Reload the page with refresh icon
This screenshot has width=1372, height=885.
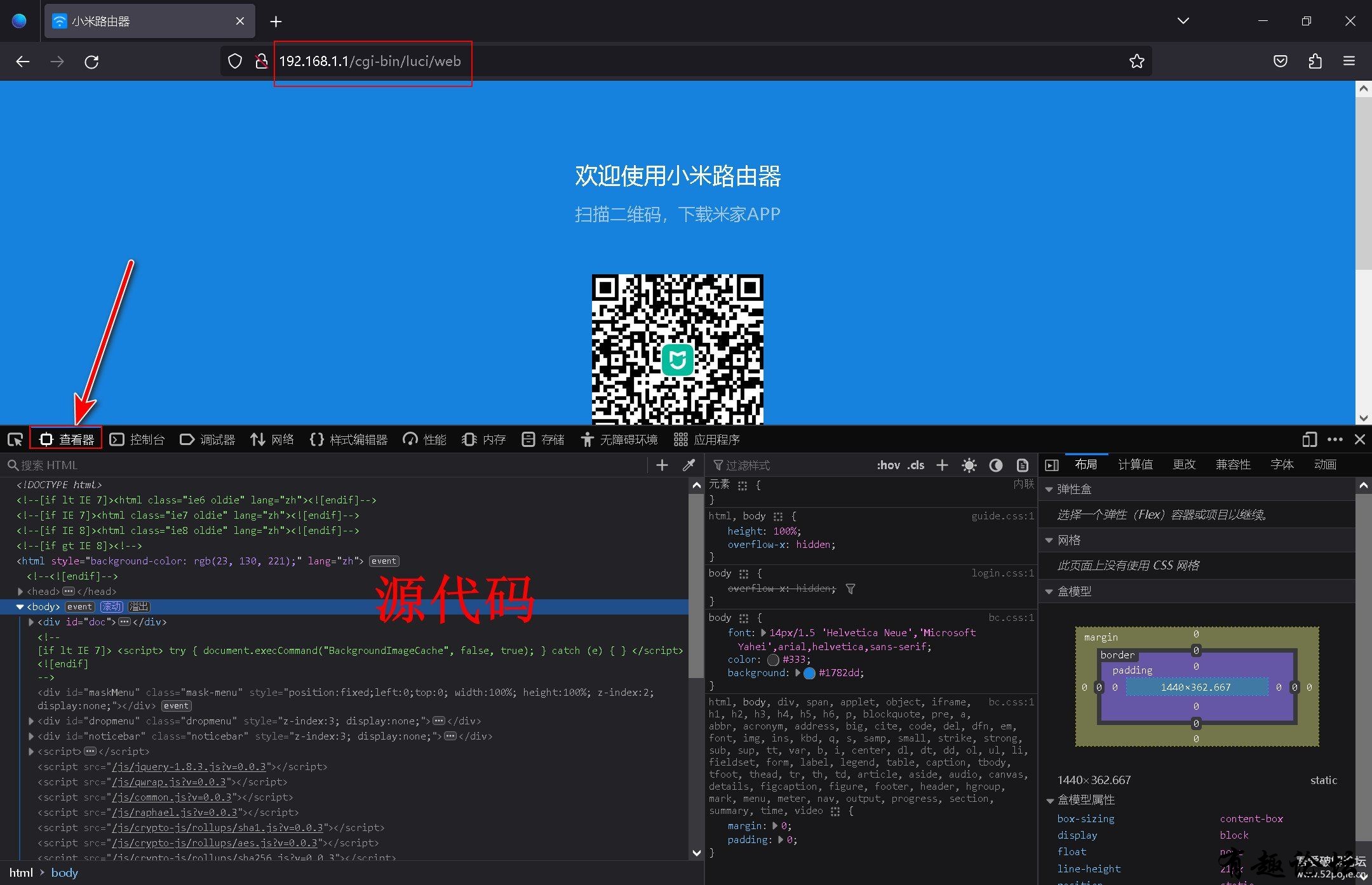pos(91,62)
